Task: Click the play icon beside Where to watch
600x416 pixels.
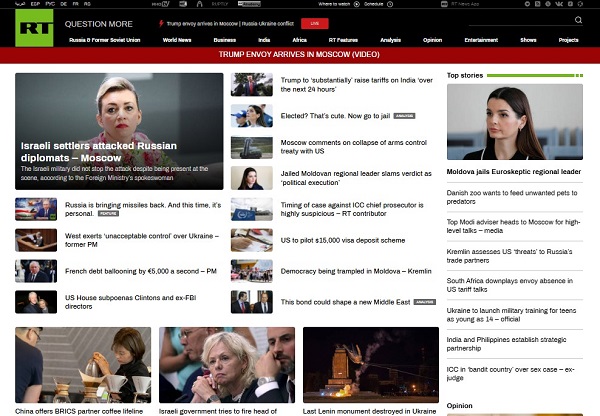Action: pyautogui.click(x=357, y=4)
